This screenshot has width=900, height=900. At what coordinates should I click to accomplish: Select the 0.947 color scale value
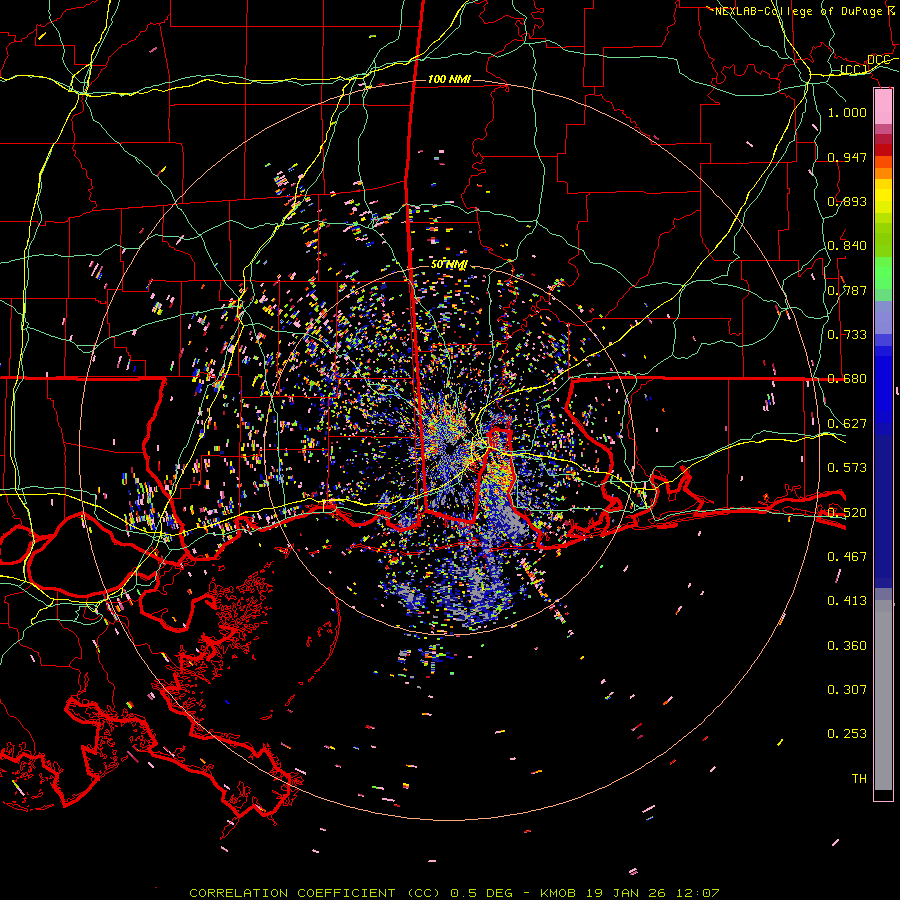tap(847, 157)
